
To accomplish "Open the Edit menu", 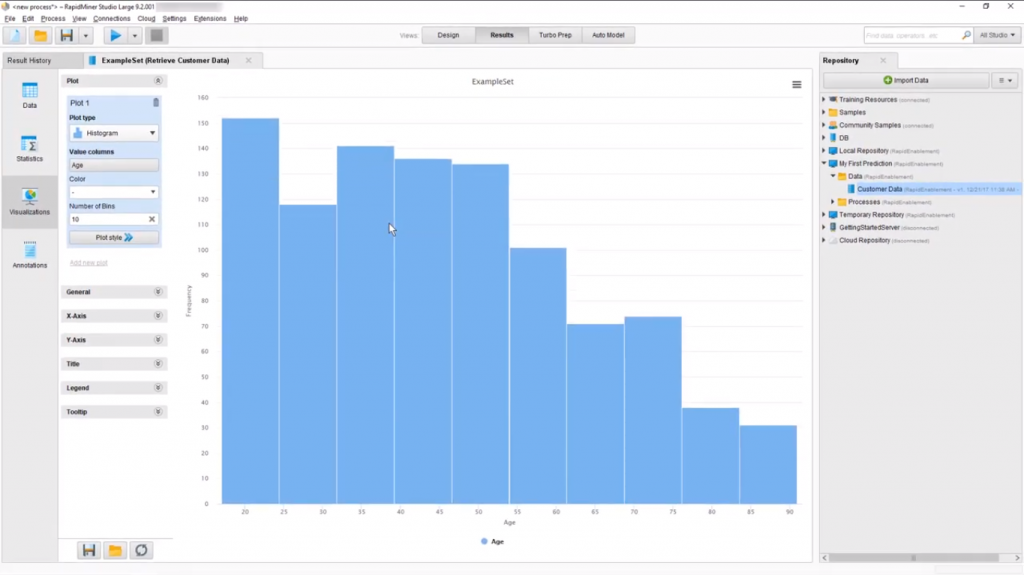I will (28, 18).
